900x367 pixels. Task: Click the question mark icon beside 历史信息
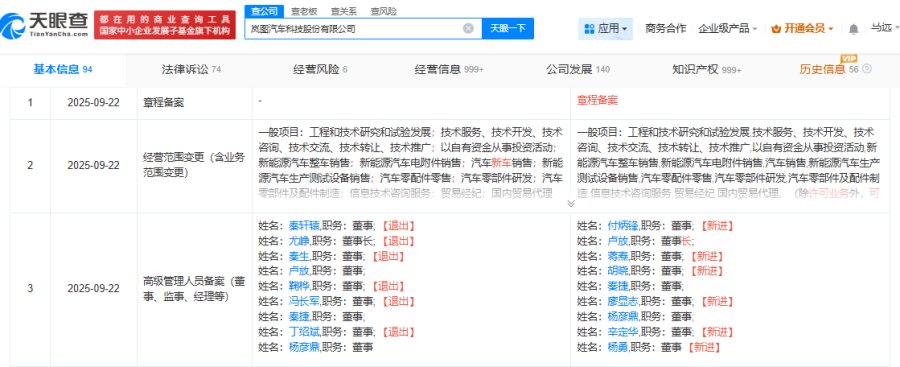tap(867, 69)
